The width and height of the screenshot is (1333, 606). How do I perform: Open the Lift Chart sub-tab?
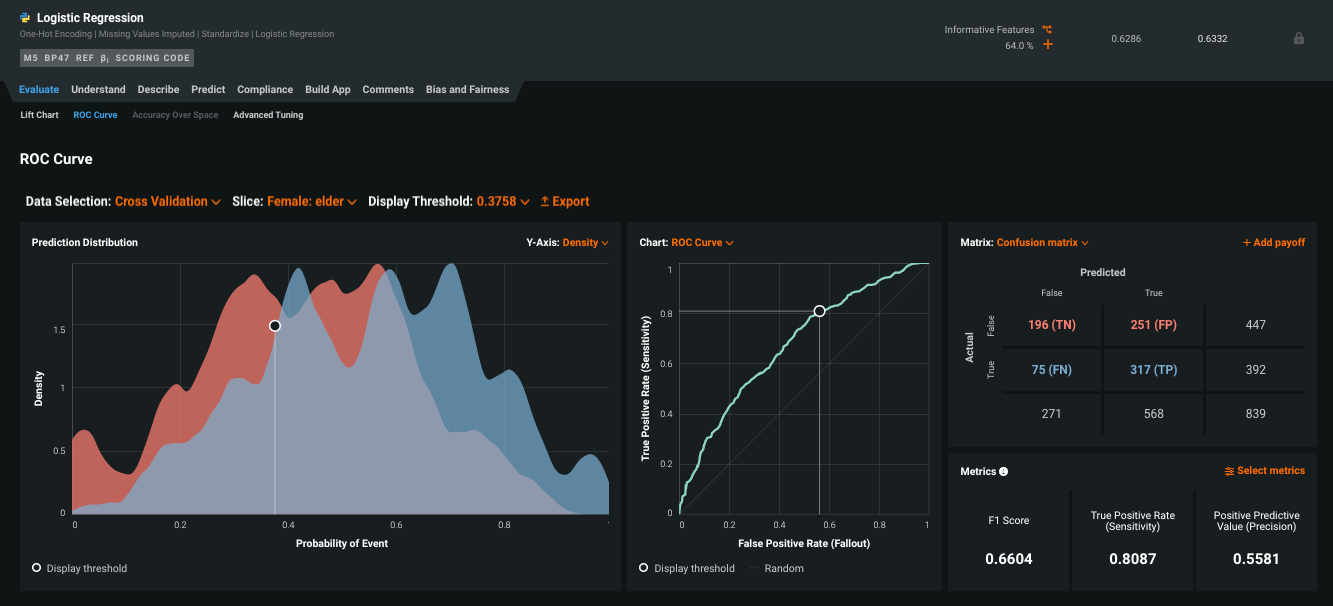click(x=40, y=115)
